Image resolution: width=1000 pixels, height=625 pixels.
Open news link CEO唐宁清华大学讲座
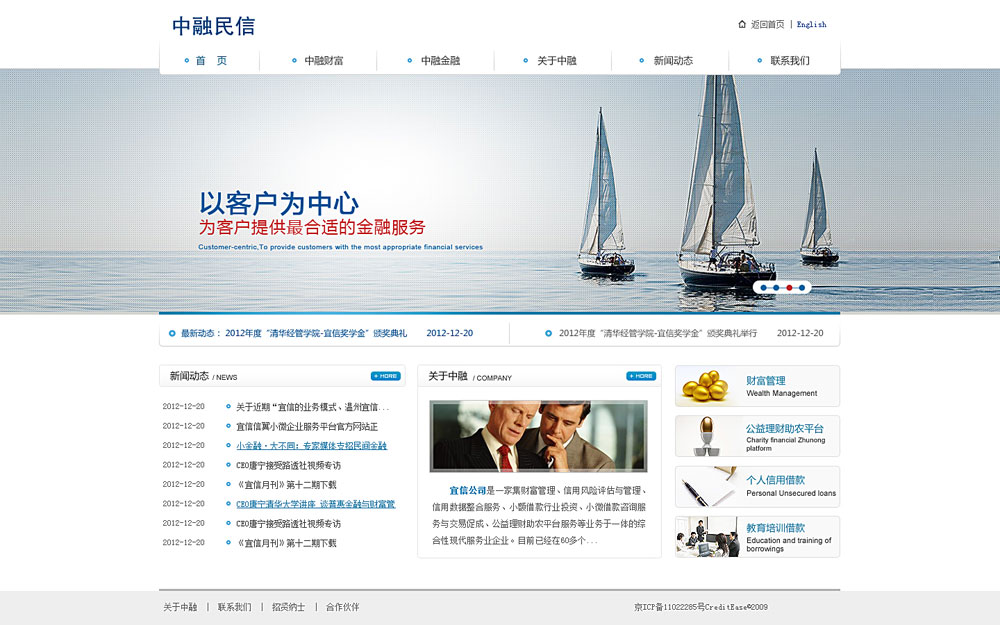coord(315,504)
